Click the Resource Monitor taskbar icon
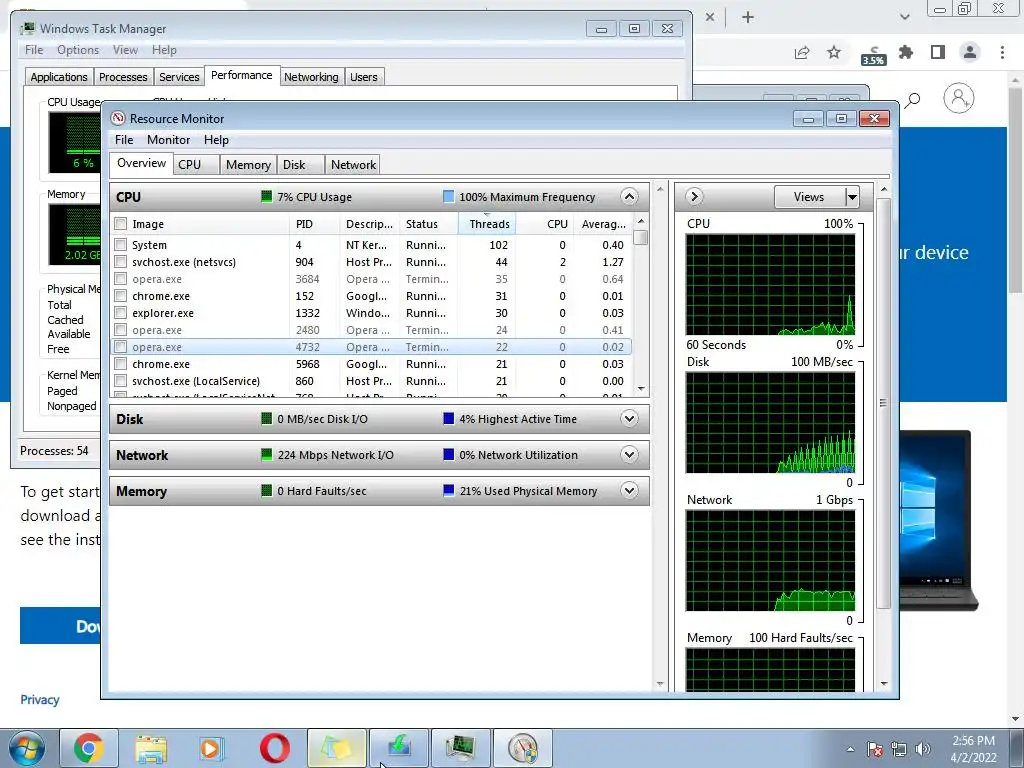This screenshot has height=768, width=1024. pos(523,748)
